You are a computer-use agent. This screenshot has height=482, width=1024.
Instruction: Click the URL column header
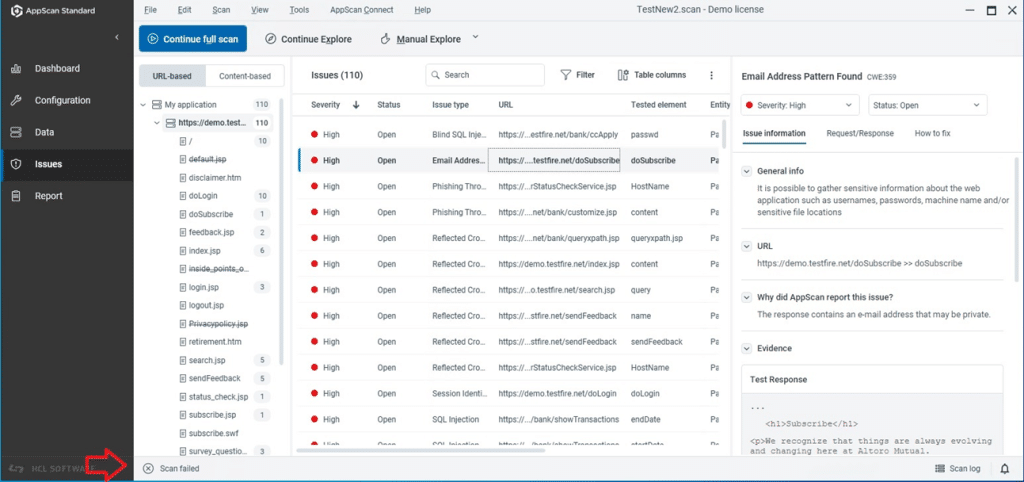[505, 104]
